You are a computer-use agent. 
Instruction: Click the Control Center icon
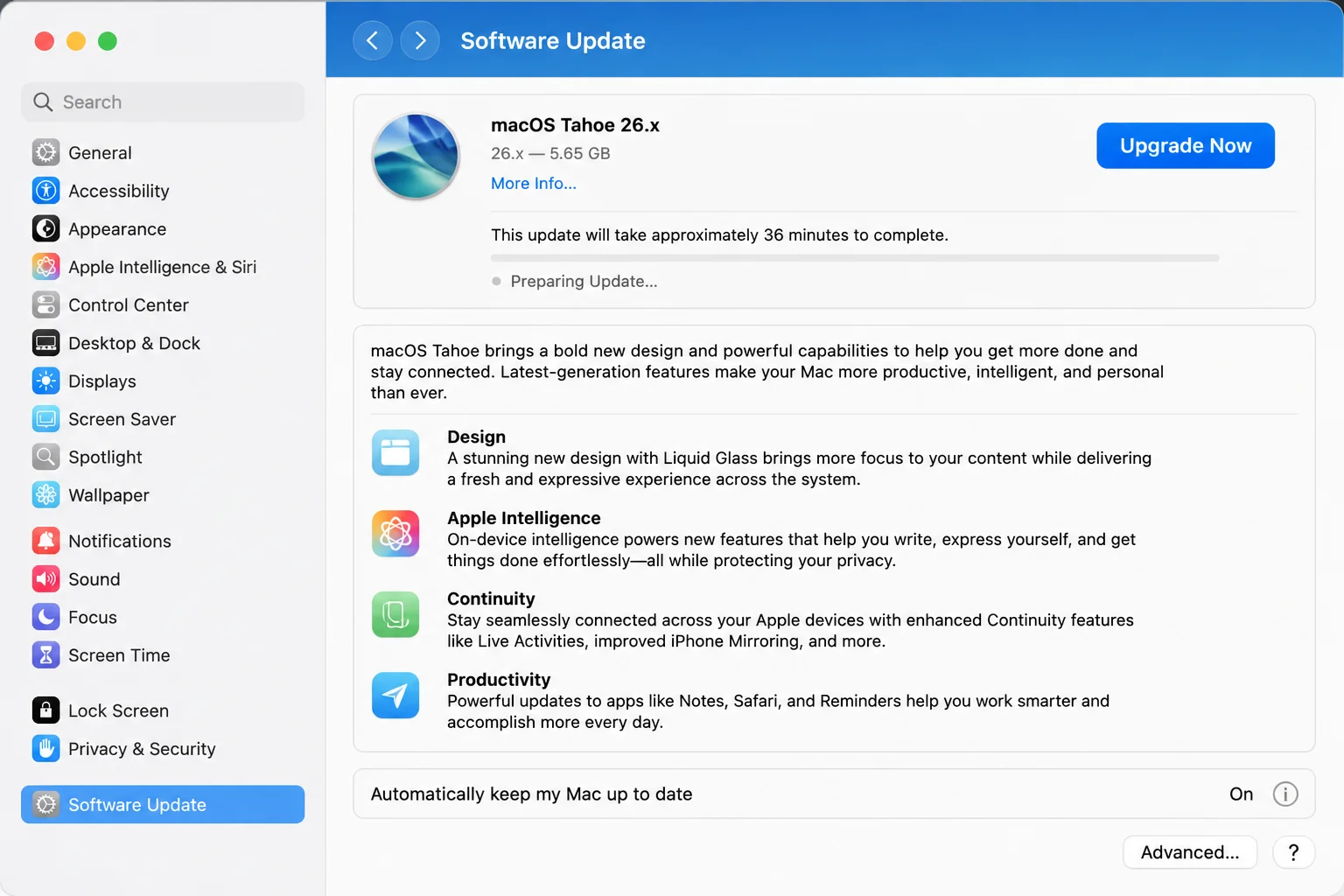(46, 304)
